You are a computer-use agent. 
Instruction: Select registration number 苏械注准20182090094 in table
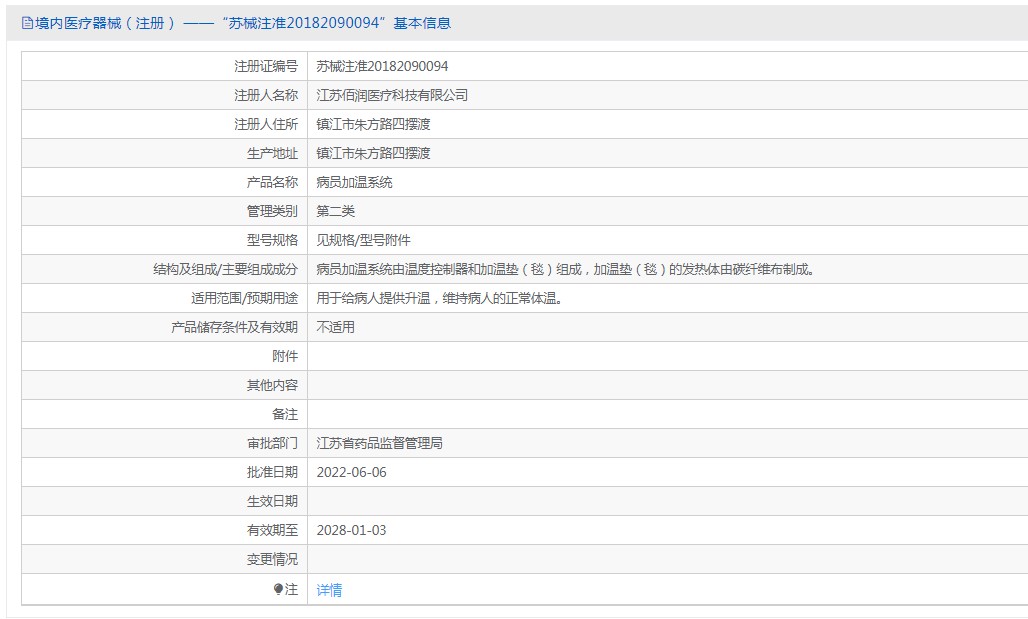point(382,66)
